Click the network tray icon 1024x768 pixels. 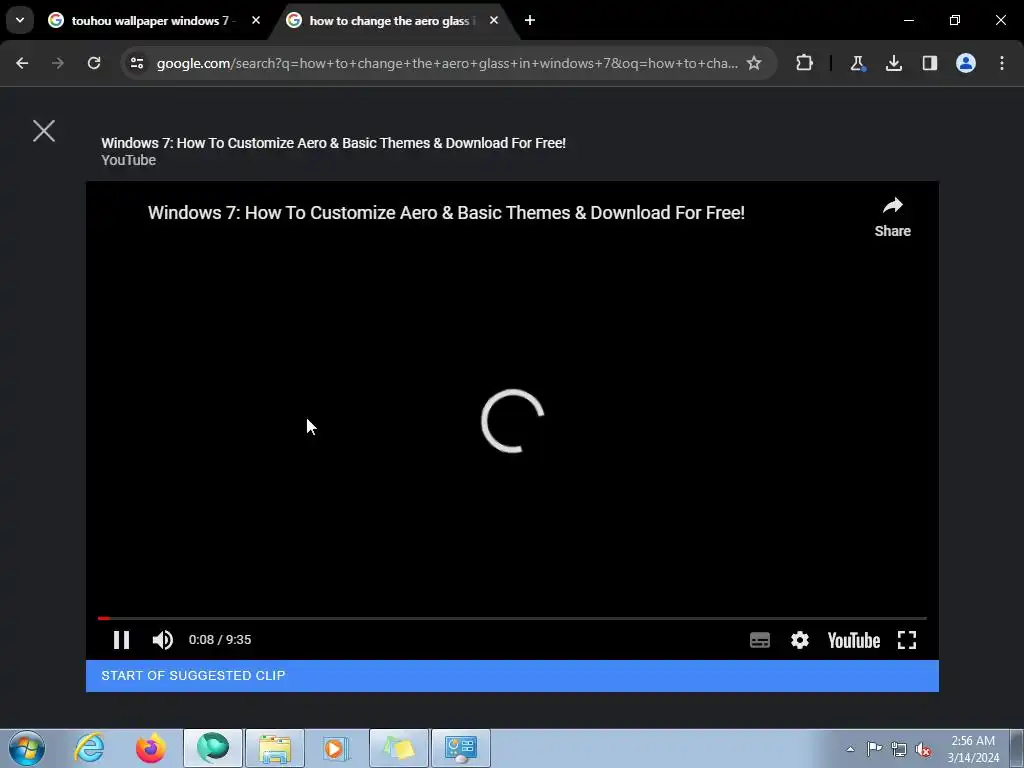(899, 749)
